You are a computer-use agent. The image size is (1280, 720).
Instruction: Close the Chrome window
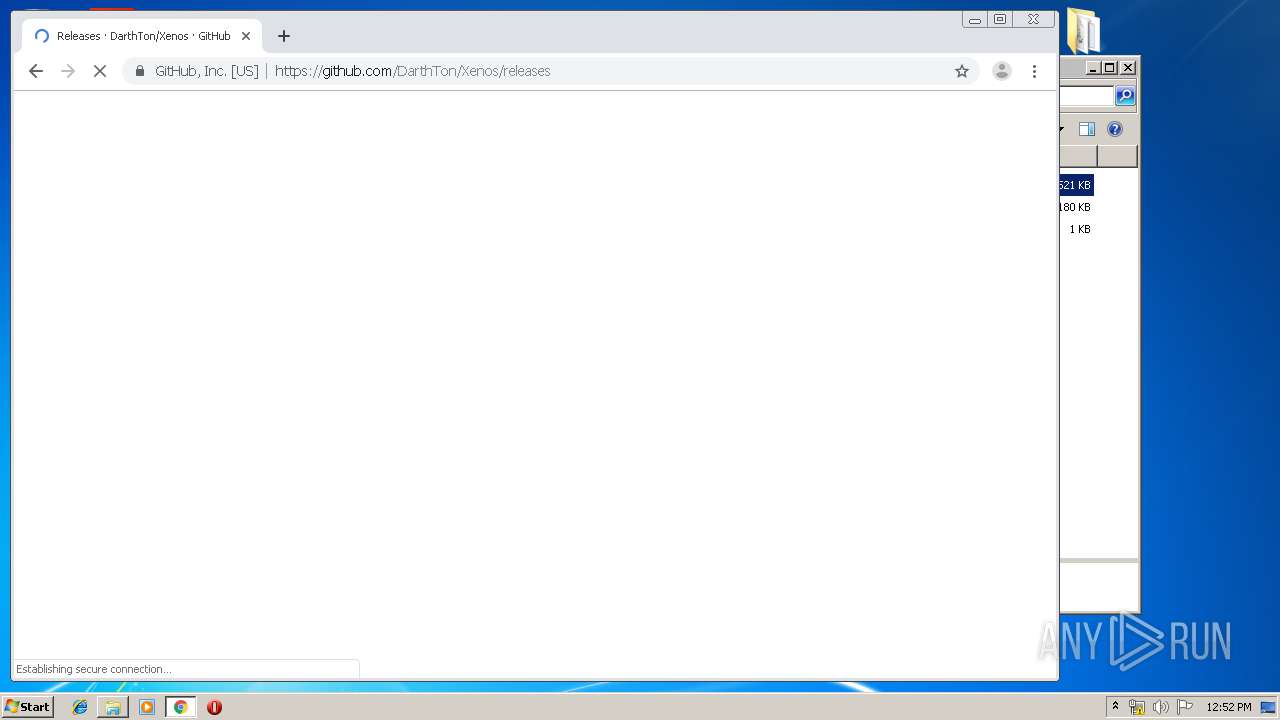(1034, 19)
